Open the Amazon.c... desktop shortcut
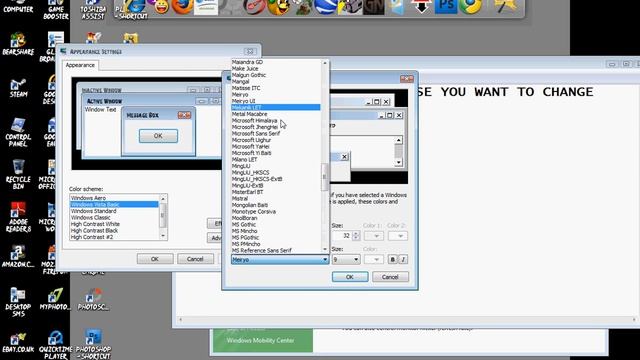The image size is (640, 360). coord(18,256)
